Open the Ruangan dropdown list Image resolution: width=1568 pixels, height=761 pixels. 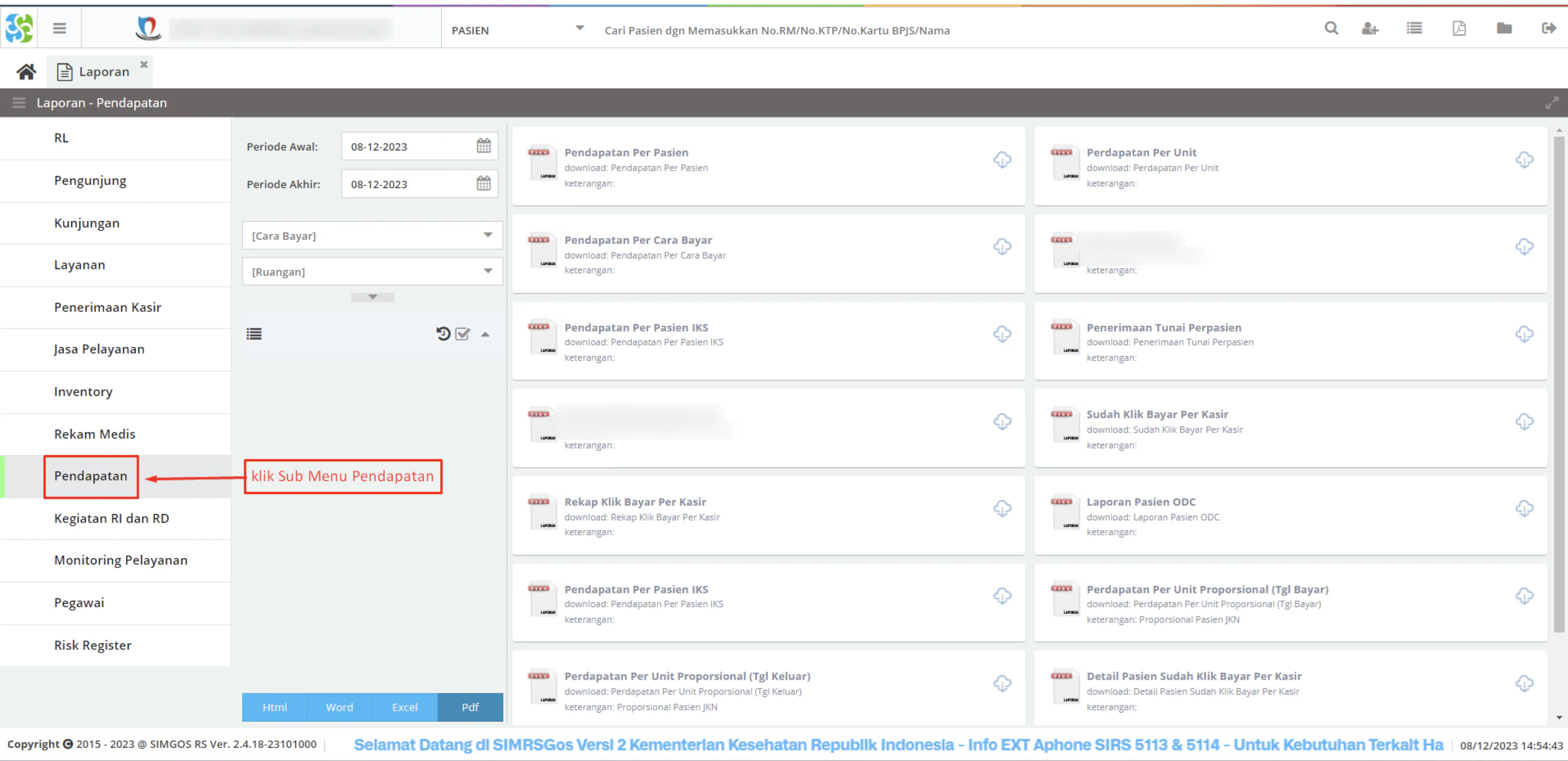[372, 272]
